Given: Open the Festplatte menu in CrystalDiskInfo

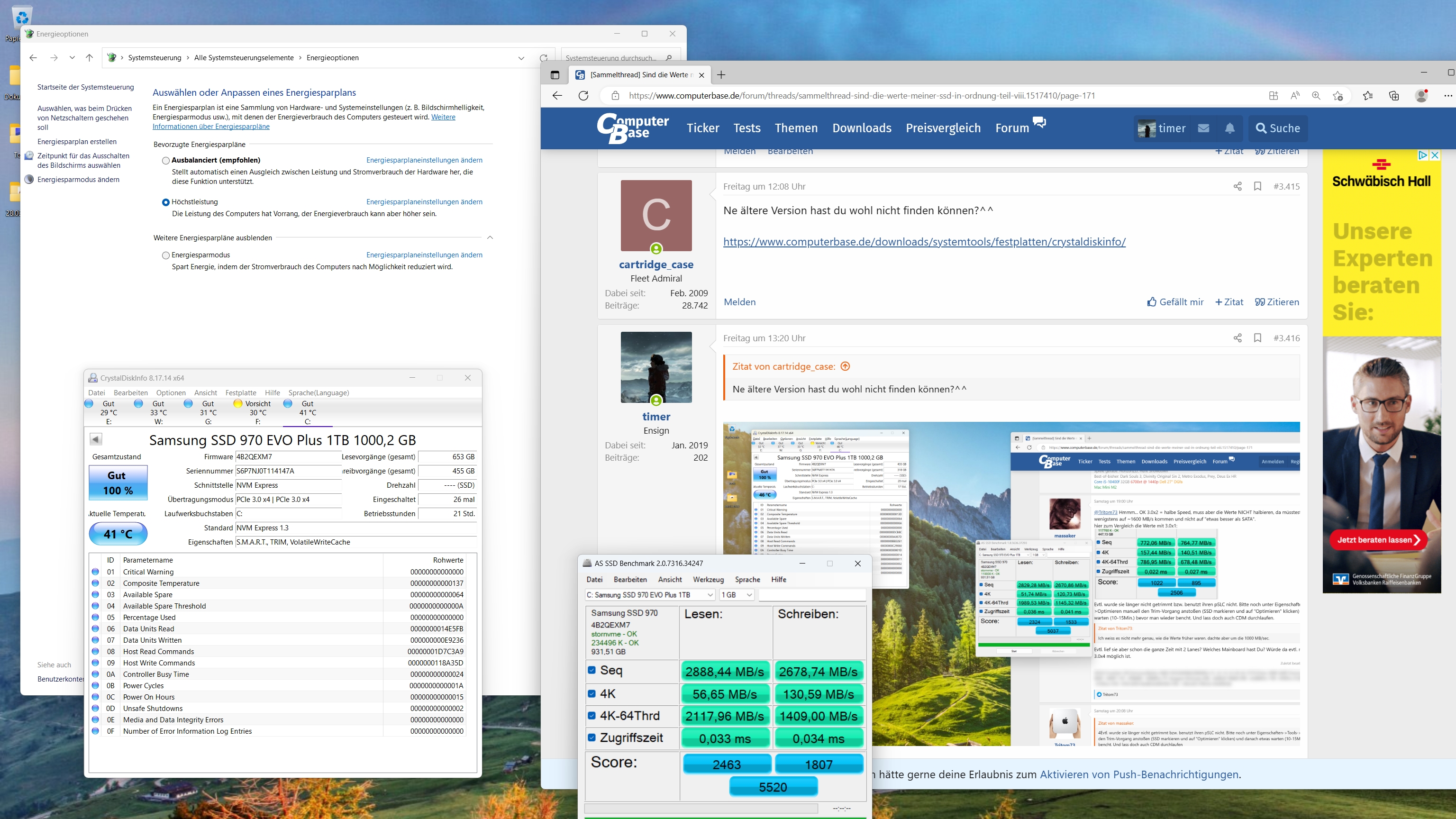Looking at the screenshot, I should click(x=241, y=393).
